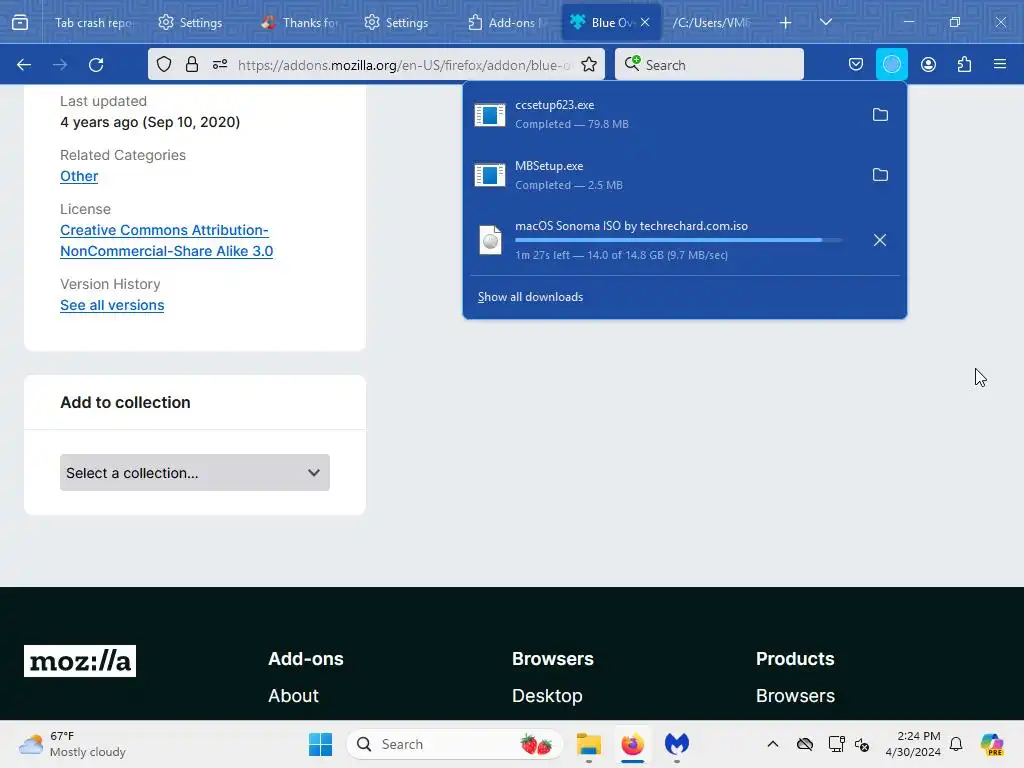1024x768 pixels.
Task: Focus the browser Search box
Action: coord(709,65)
